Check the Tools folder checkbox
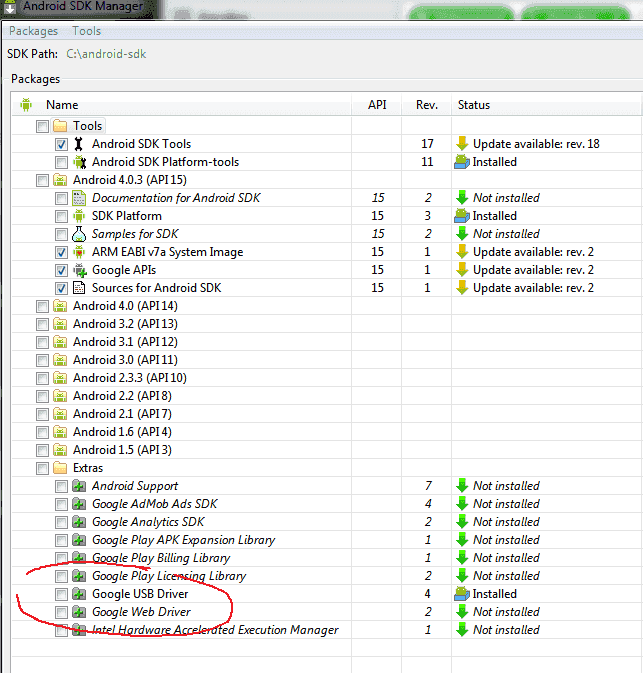 click(42, 126)
